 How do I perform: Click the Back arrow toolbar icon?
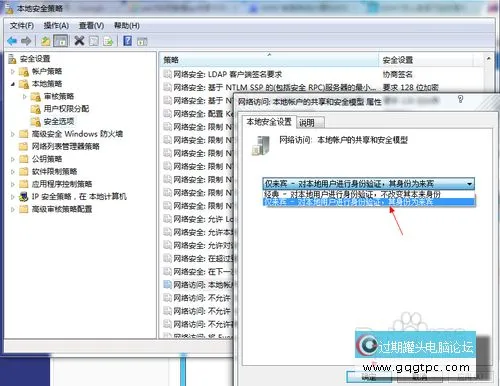click(12, 41)
